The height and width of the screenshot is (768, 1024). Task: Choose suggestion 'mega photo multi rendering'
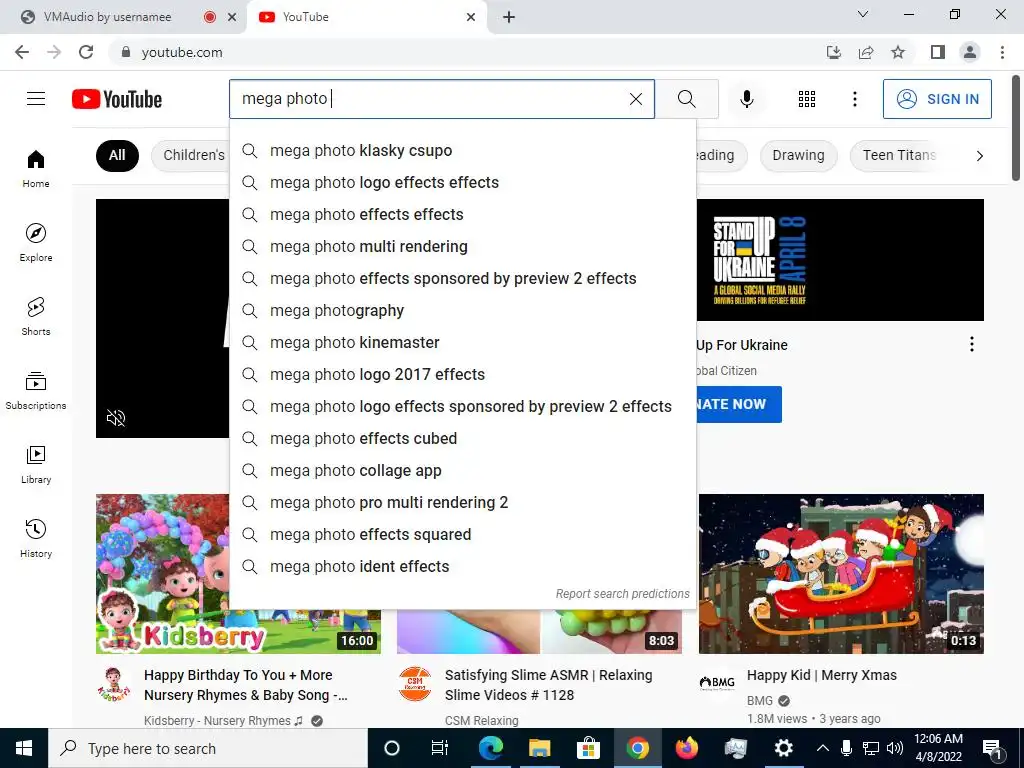click(463, 246)
